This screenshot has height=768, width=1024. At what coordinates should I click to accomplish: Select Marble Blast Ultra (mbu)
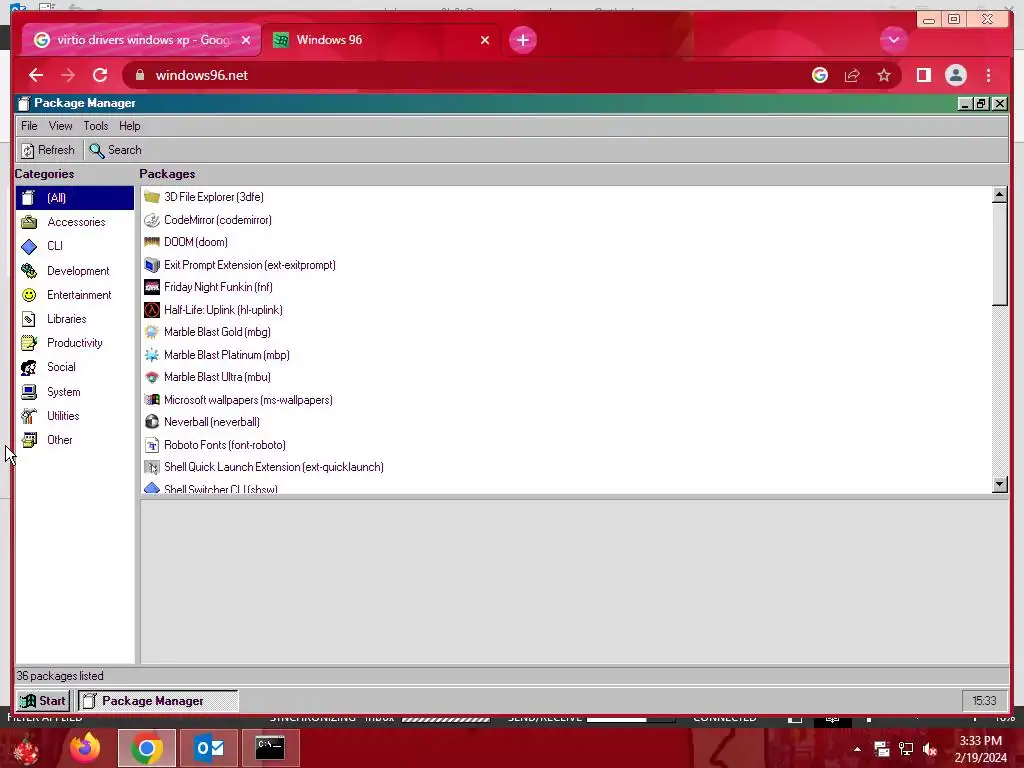[x=208, y=377]
